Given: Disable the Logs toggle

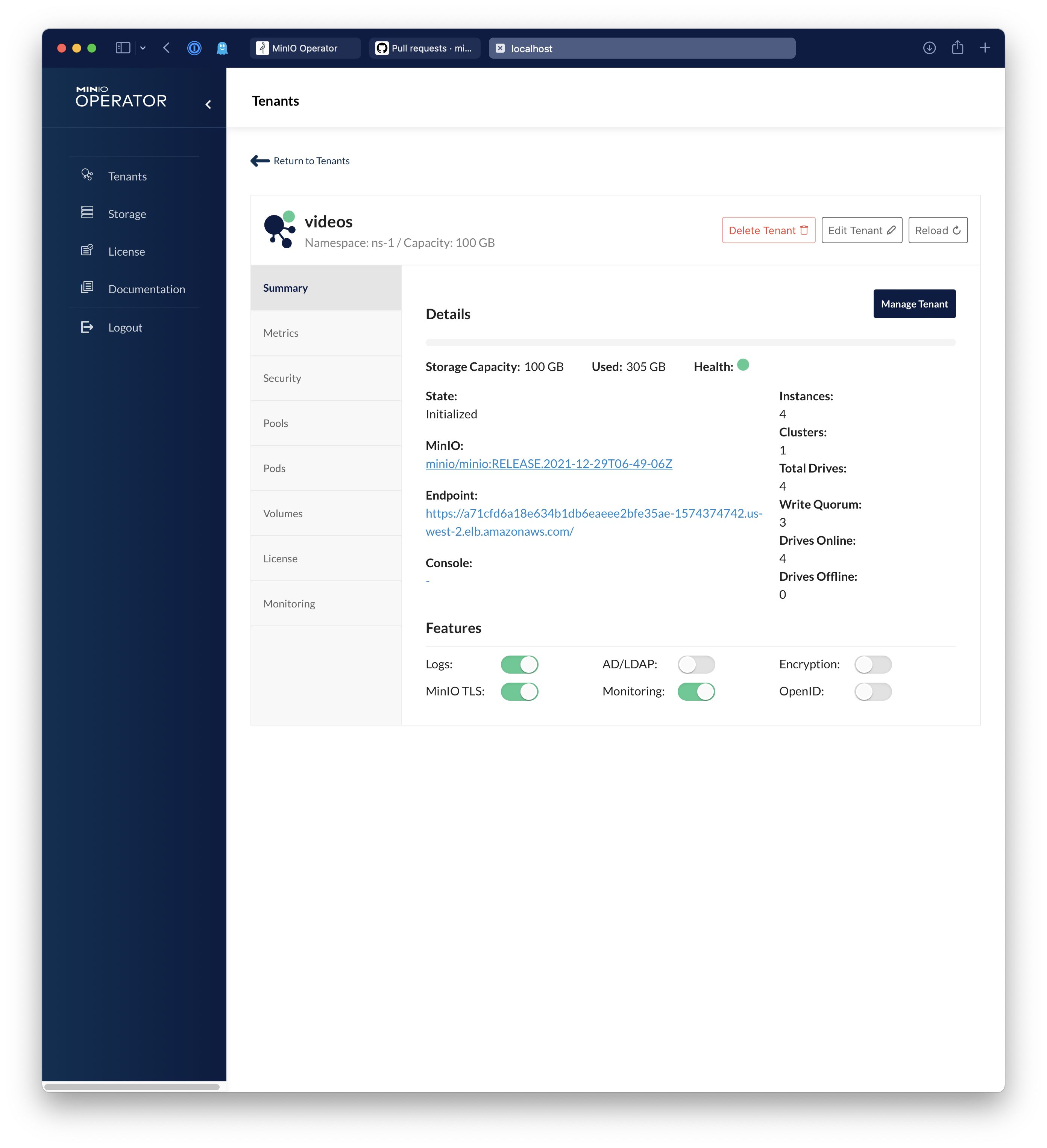Looking at the screenshot, I should click(519, 665).
